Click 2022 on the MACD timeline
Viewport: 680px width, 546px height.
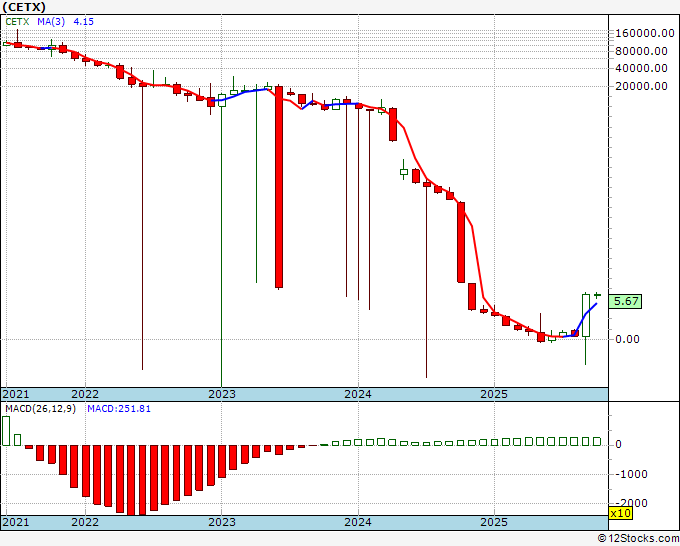[85, 522]
